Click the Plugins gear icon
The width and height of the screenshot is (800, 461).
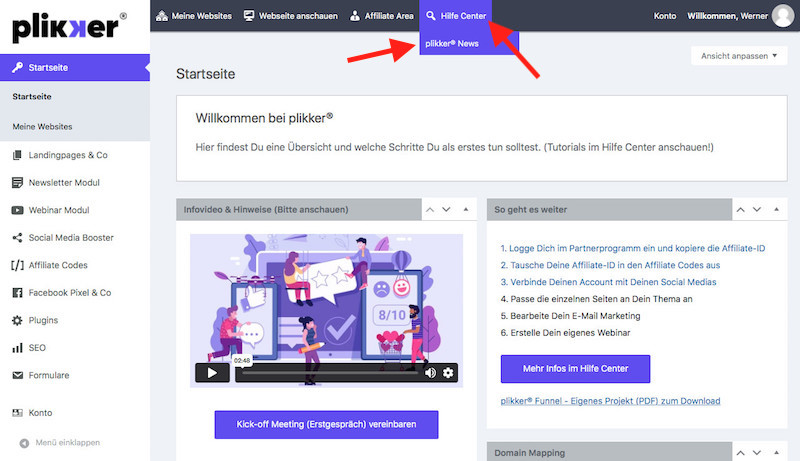point(18,320)
